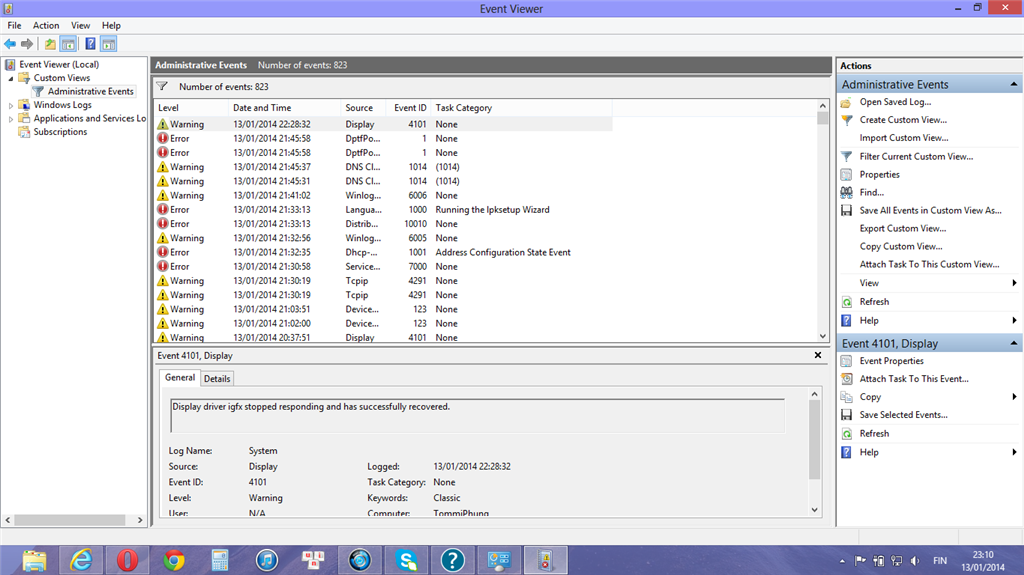Image resolution: width=1024 pixels, height=575 pixels.
Task: Expand the Copy submenu arrow in Actions
Action: click(1014, 397)
